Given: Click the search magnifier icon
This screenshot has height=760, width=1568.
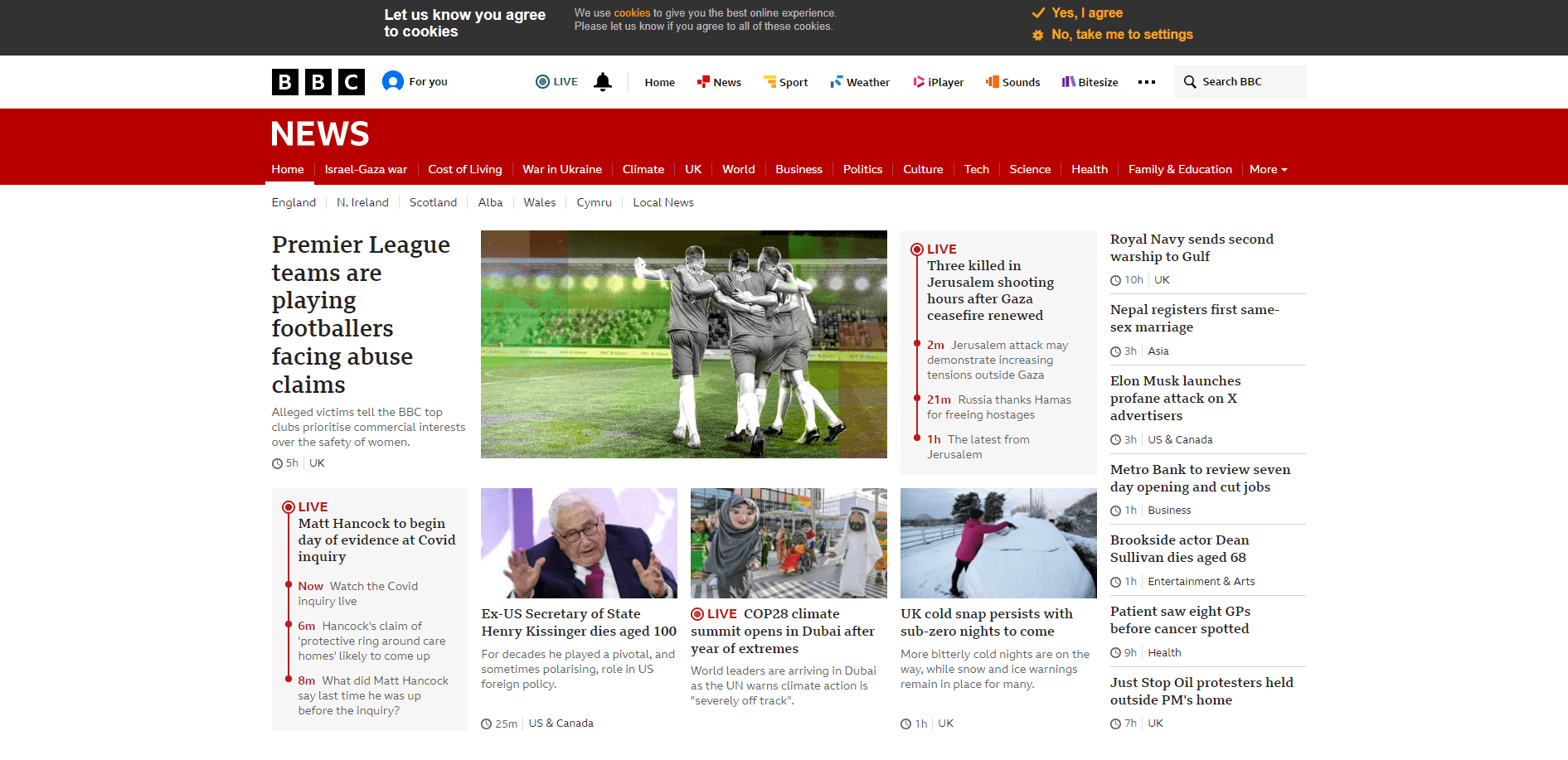Looking at the screenshot, I should click(1190, 82).
